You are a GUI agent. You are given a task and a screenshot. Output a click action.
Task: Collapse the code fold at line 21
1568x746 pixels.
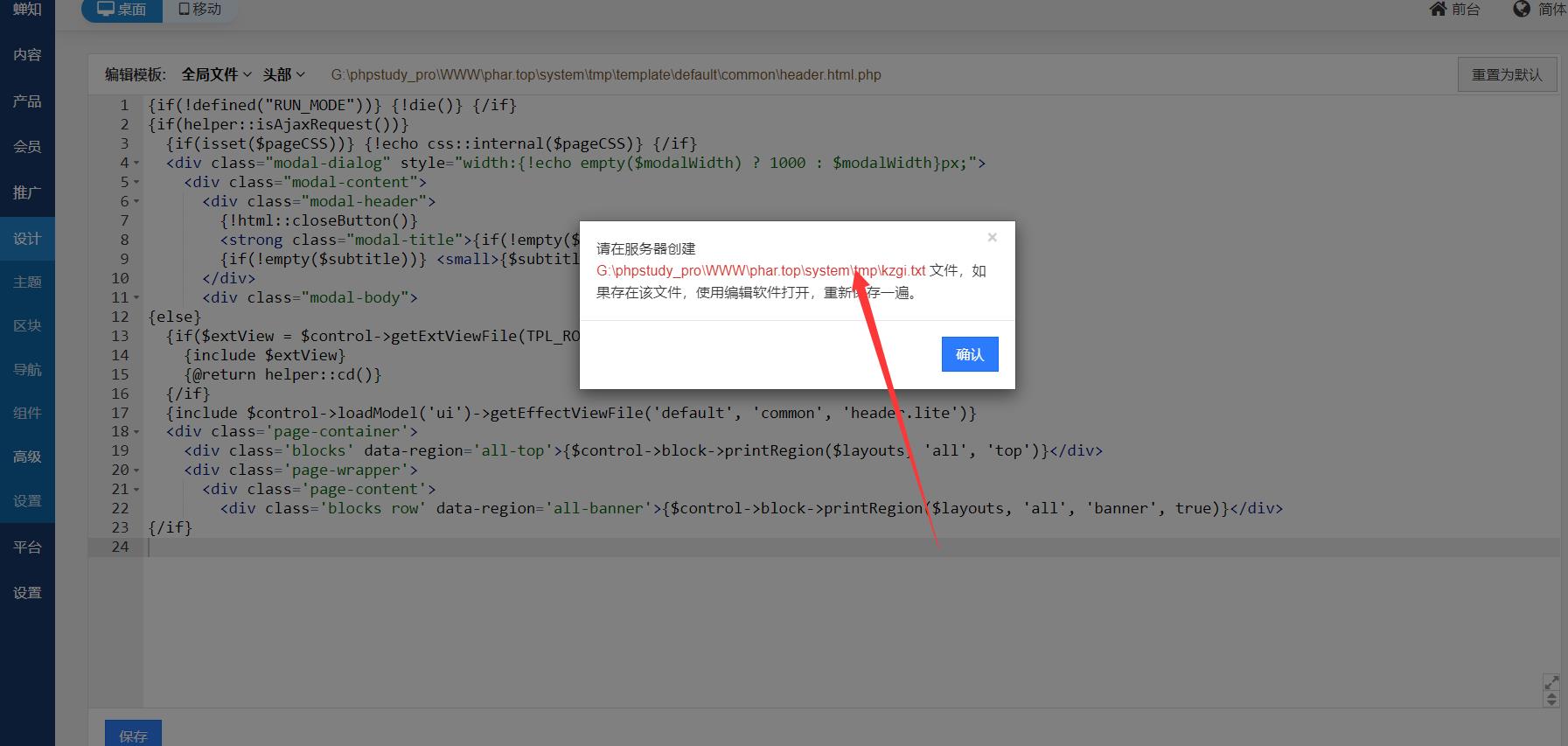pos(136,489)
